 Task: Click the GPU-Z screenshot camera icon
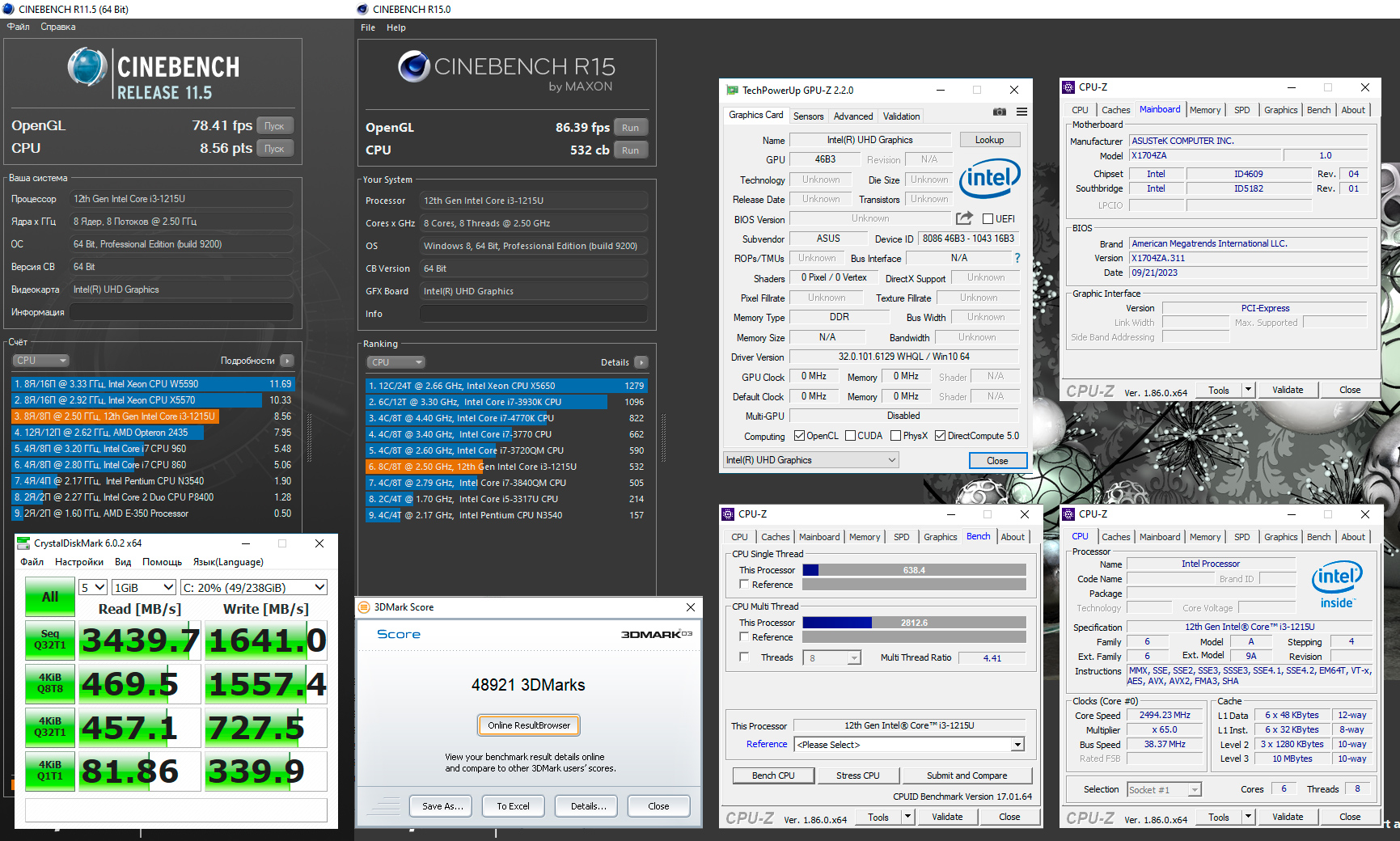tap(1000, 113)
